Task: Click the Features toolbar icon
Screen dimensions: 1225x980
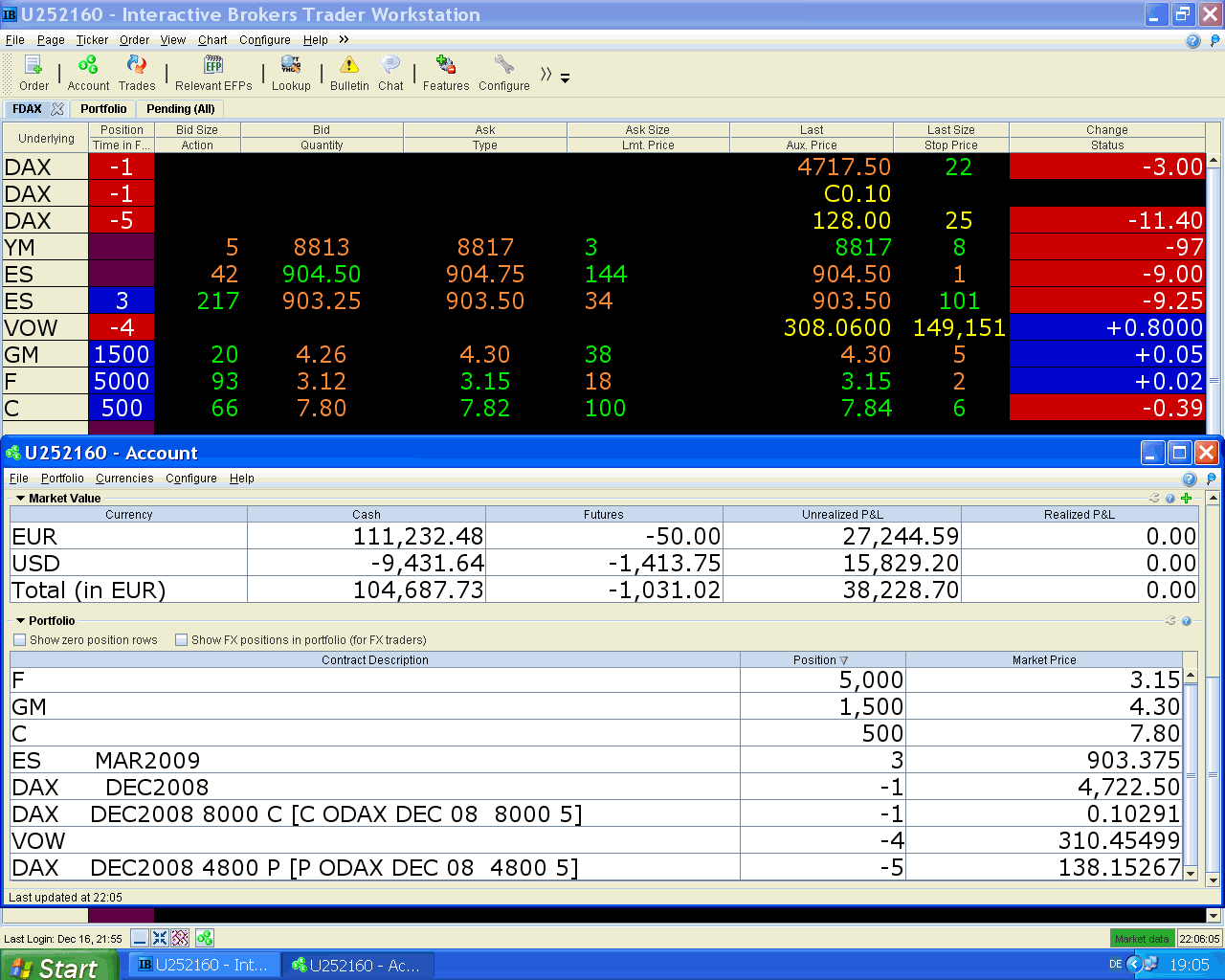Action: (x=446, y=73)
